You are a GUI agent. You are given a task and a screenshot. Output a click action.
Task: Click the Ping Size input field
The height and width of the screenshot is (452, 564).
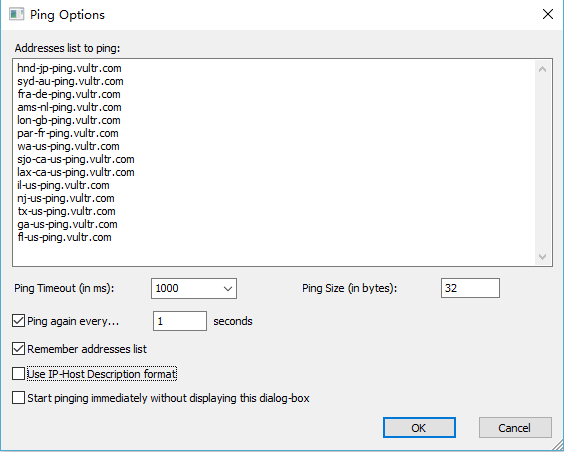(x=470, y=288)
